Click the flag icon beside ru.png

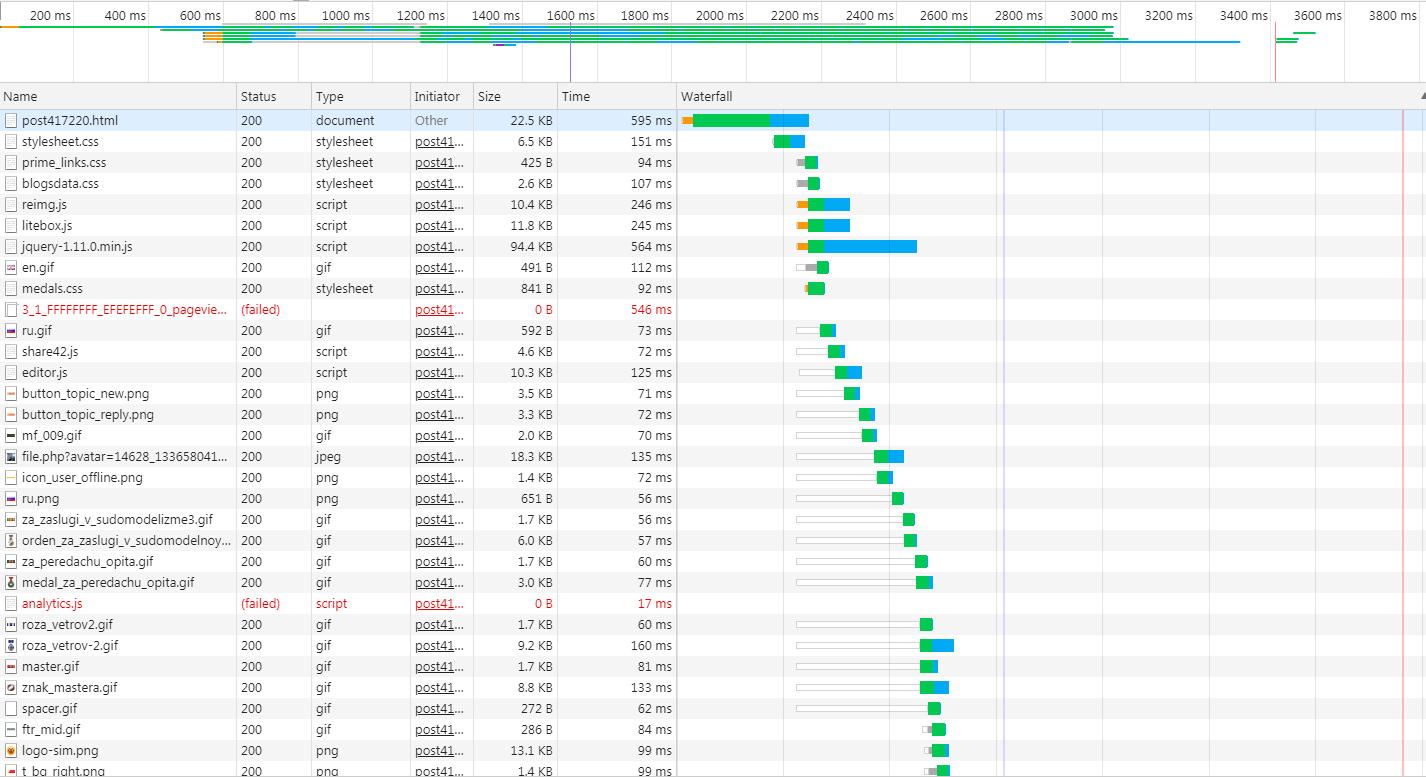point(11,498)
